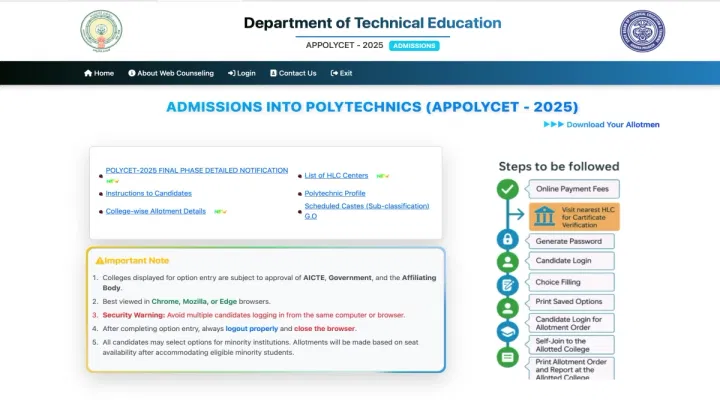Click the padlock icon next to Generate Password
Screen dimensions: 720x400
[x=508, y=240]
